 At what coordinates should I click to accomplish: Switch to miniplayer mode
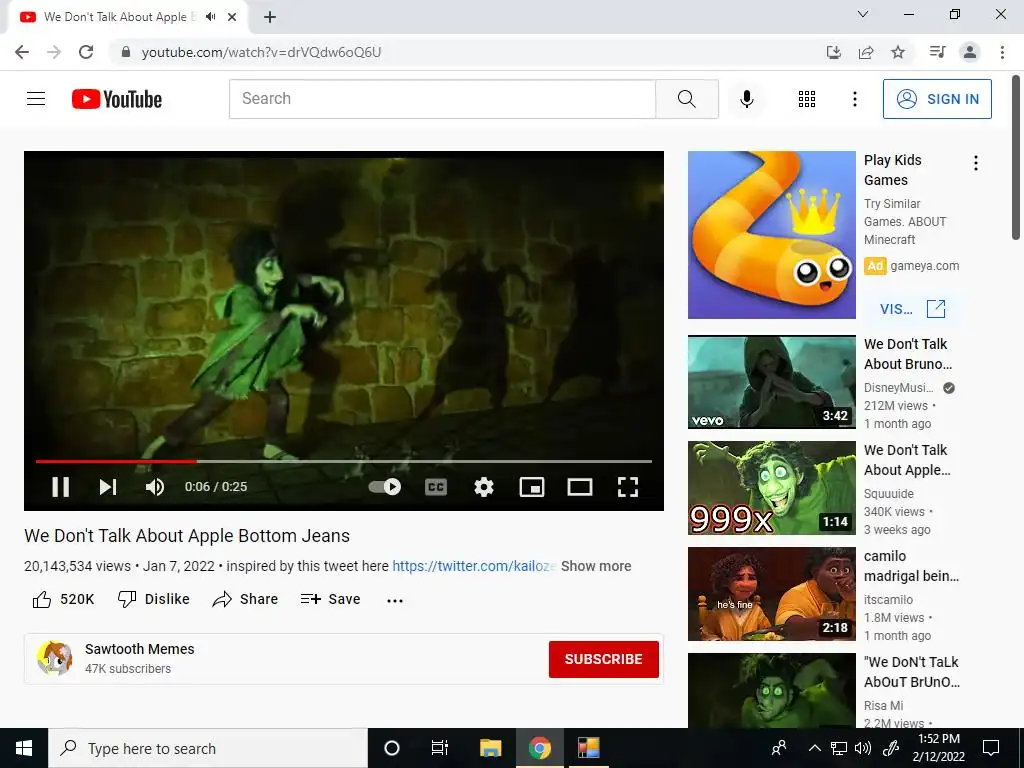click(x=532, y=487)
